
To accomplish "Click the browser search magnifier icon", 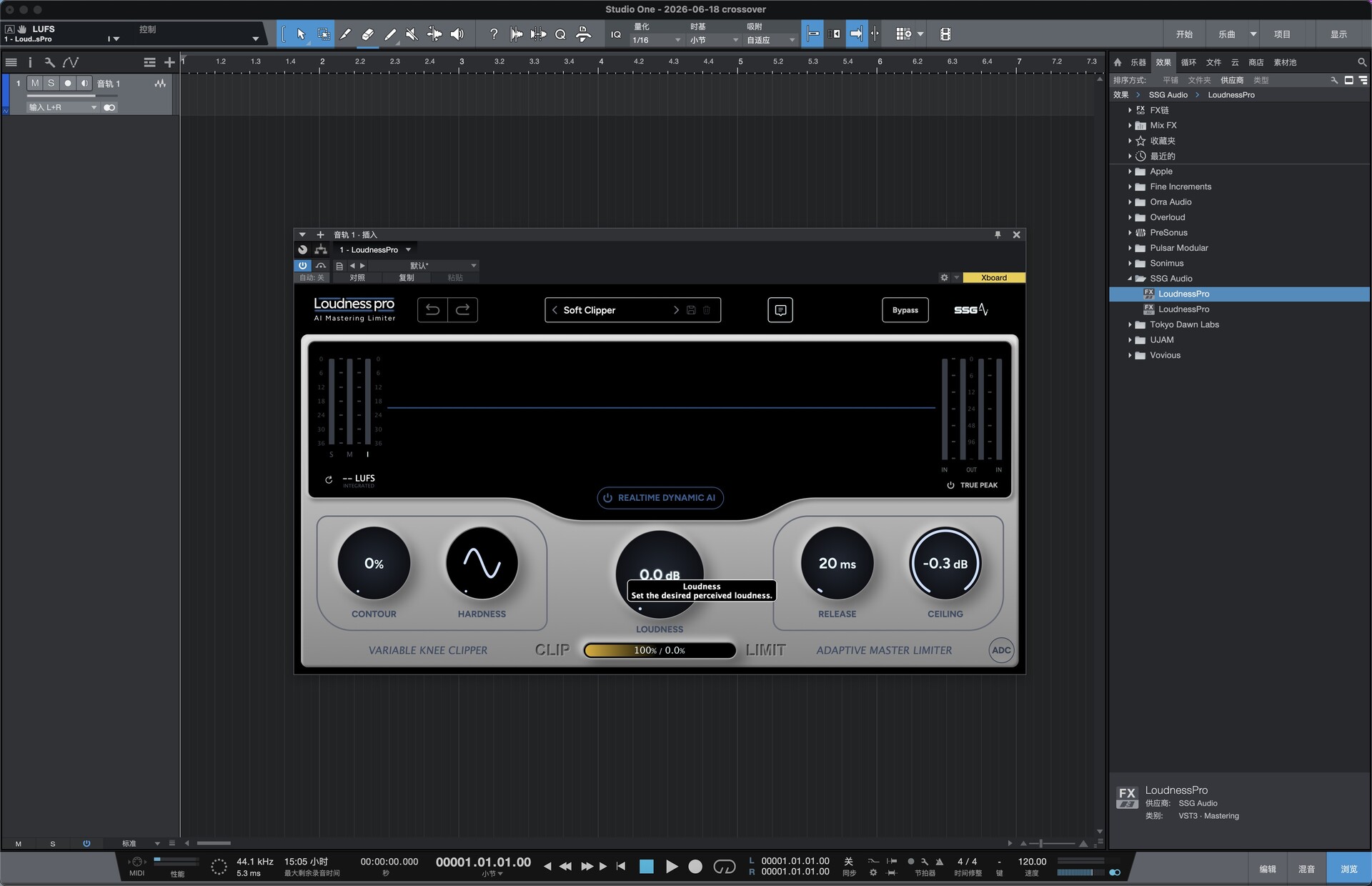I will point(1362,63).
